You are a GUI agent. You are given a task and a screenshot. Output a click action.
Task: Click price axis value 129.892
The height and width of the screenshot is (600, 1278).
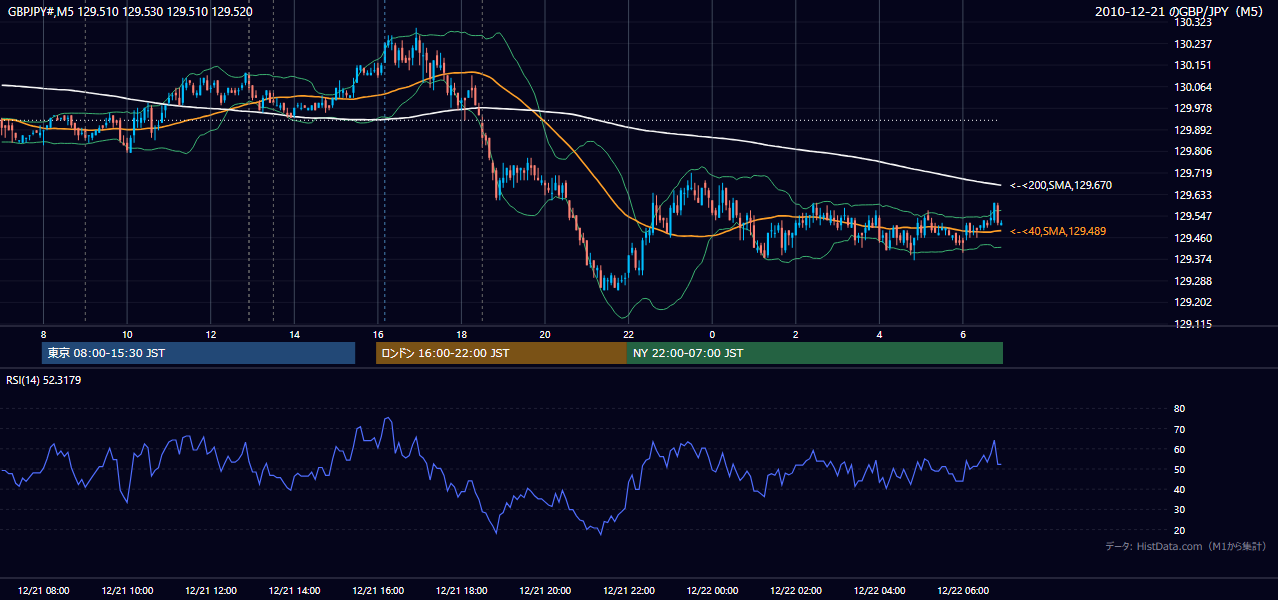point(1194,130)
